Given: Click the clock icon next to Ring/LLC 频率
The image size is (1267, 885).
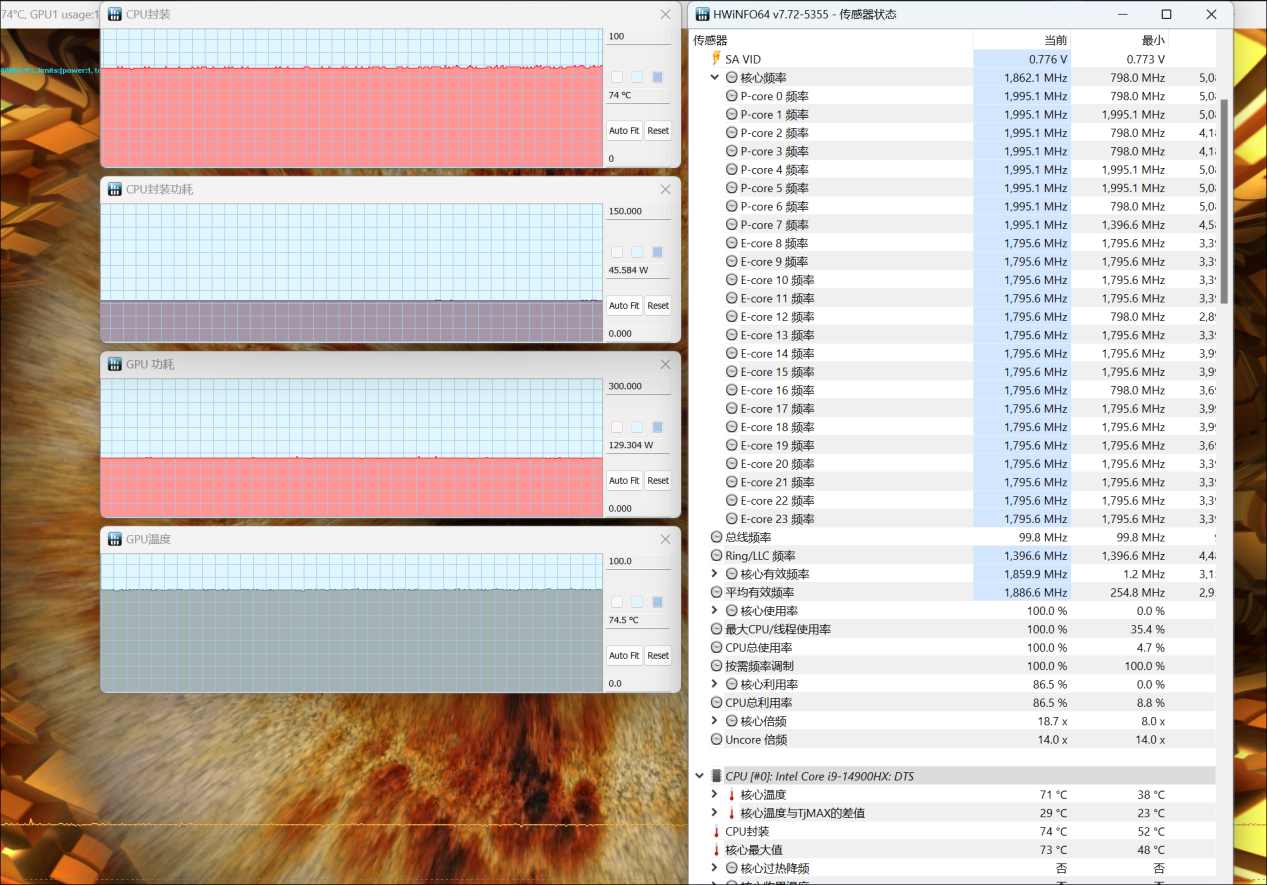Looking at the screenshot, I should pos(716,556).
